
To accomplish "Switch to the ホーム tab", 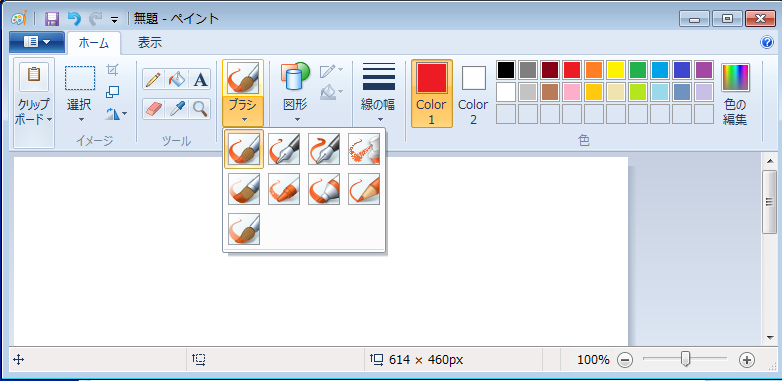I will click(x=94, y=43).
